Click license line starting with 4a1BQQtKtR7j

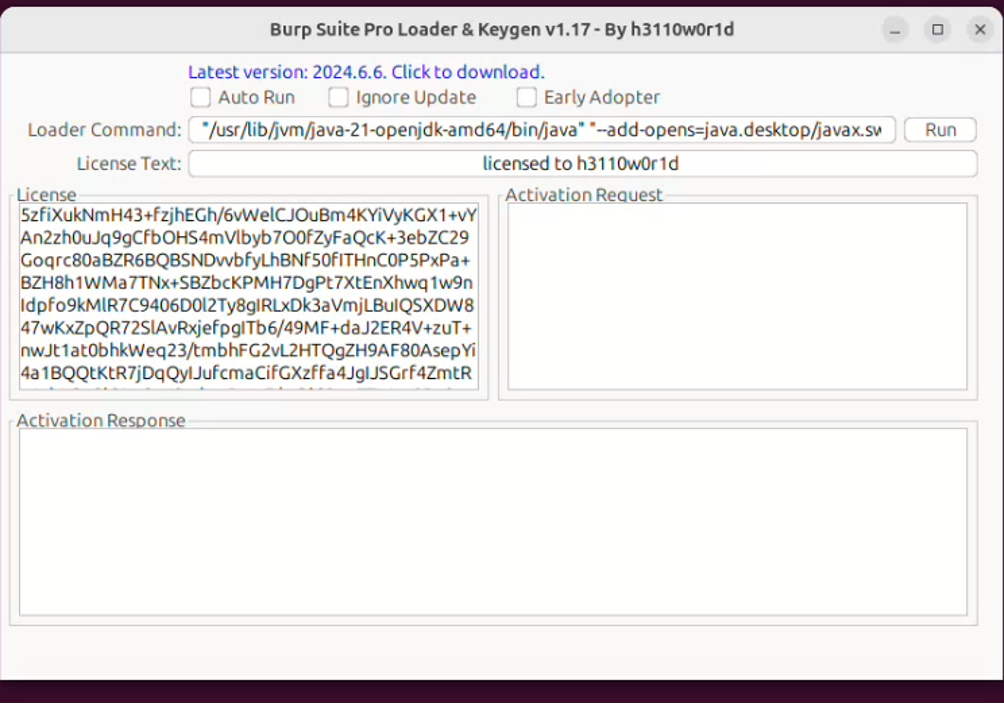pyautogui.click(x=247, y=373)
